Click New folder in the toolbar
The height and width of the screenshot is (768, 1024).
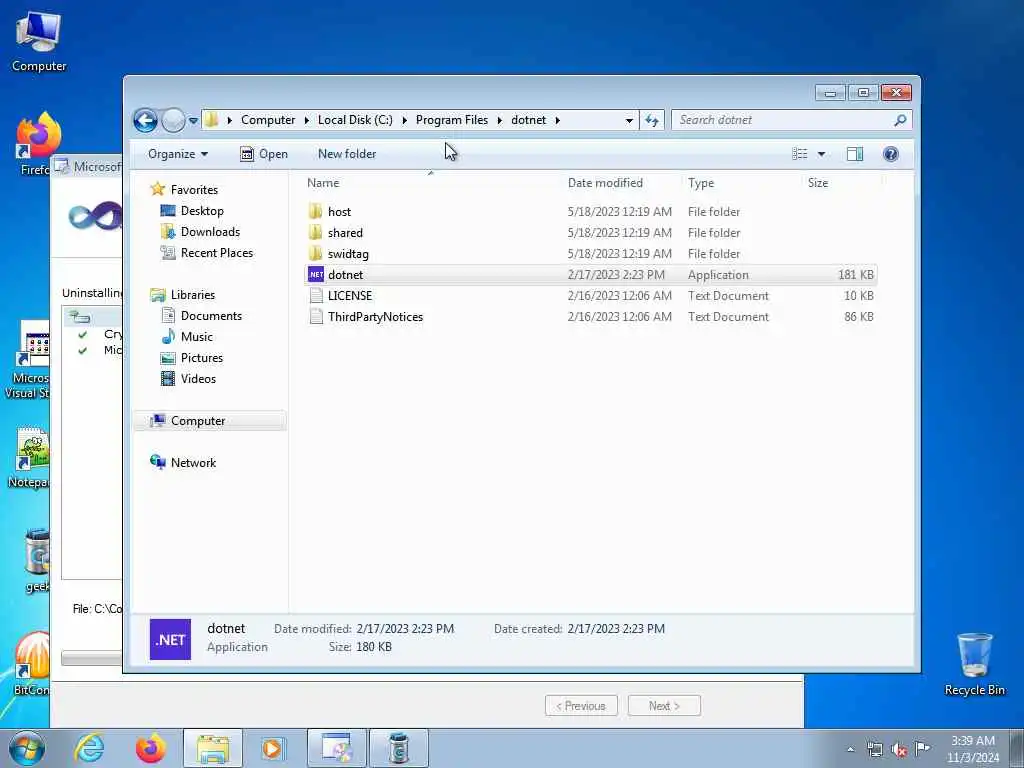point(347,153)
